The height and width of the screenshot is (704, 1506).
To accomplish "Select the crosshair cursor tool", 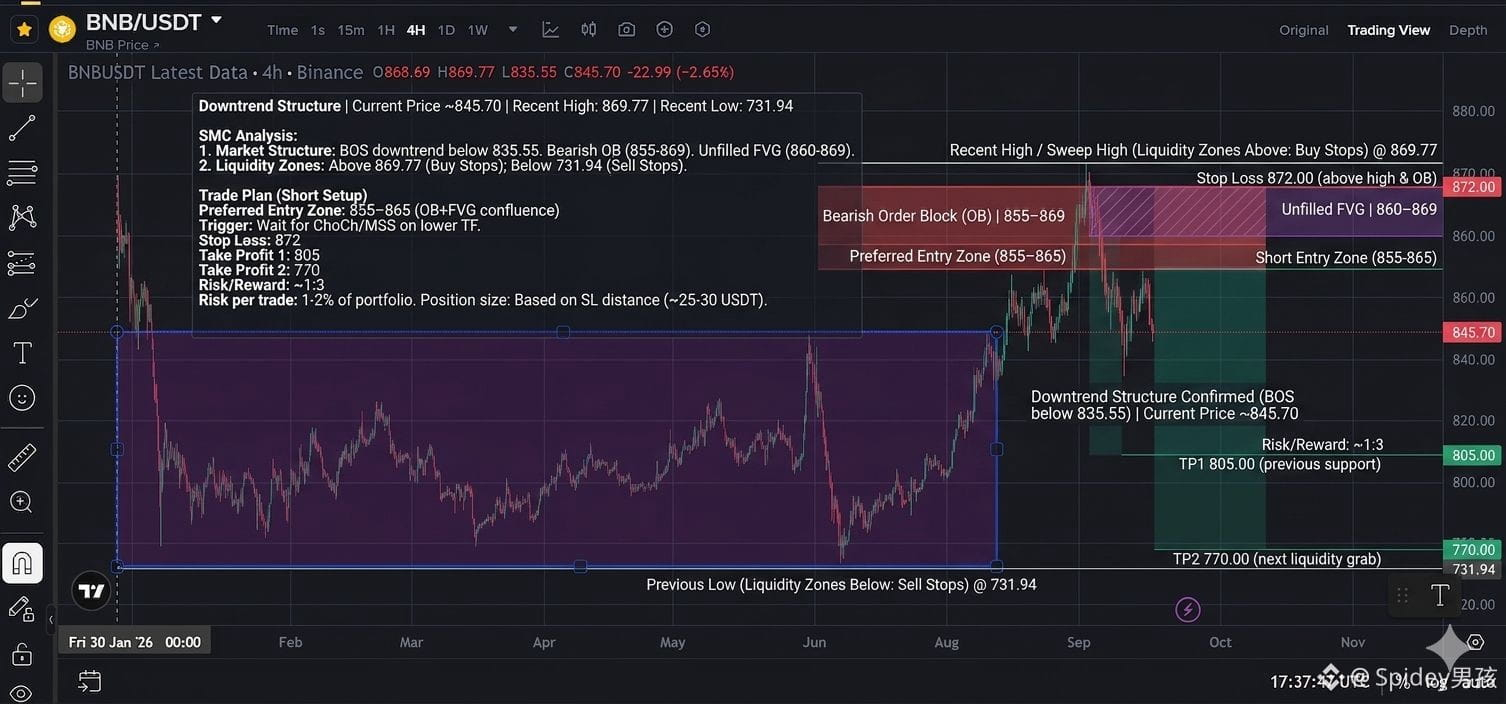I will click(22, 83).
